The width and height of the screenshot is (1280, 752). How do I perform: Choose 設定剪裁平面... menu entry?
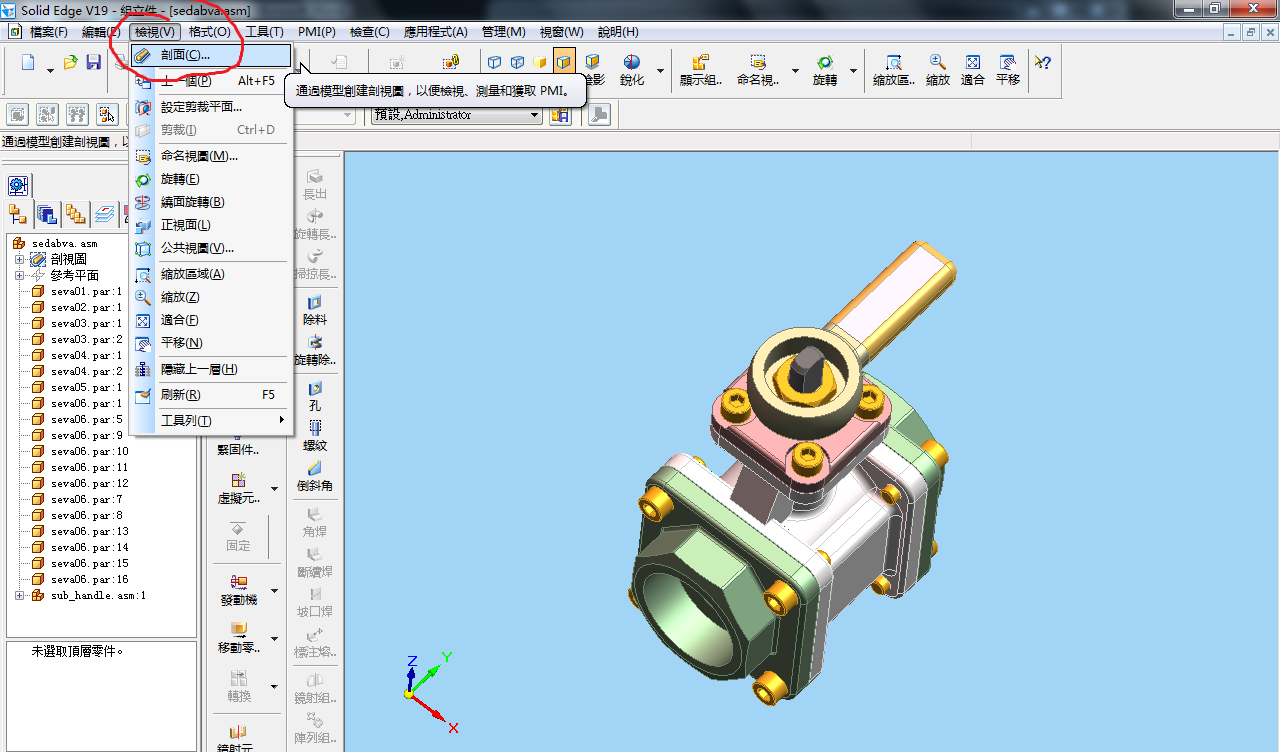click(x=211, y=107)
